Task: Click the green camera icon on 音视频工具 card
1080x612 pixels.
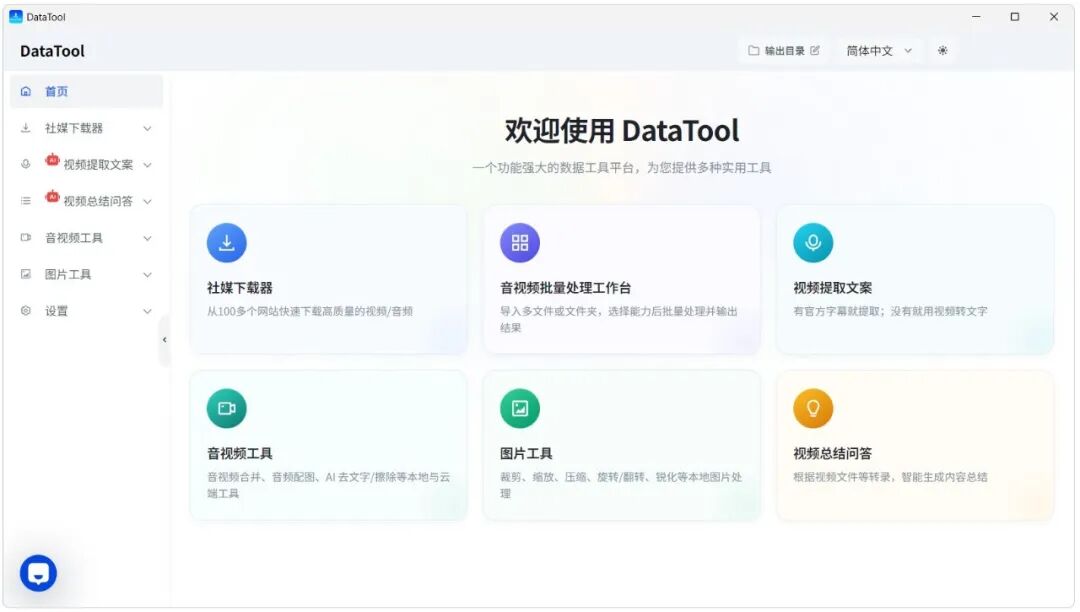Action: coord(227,409)
